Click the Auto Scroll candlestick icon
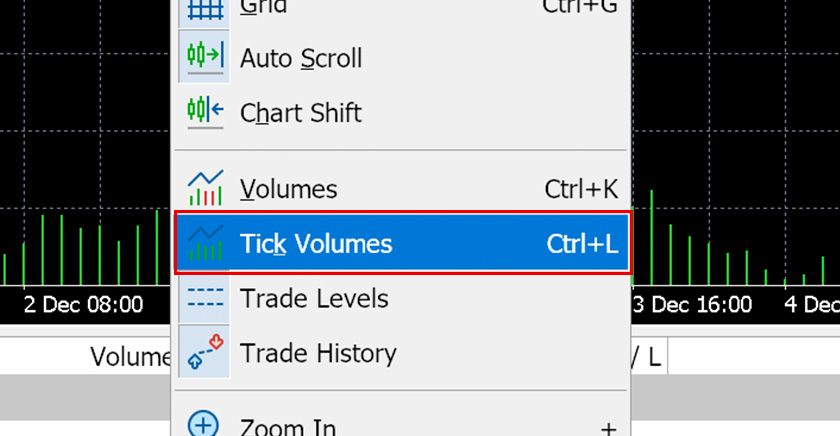Image resolution: width=840 pixels, height=436 pixels. pyautogui.click(x=205, y=57)
